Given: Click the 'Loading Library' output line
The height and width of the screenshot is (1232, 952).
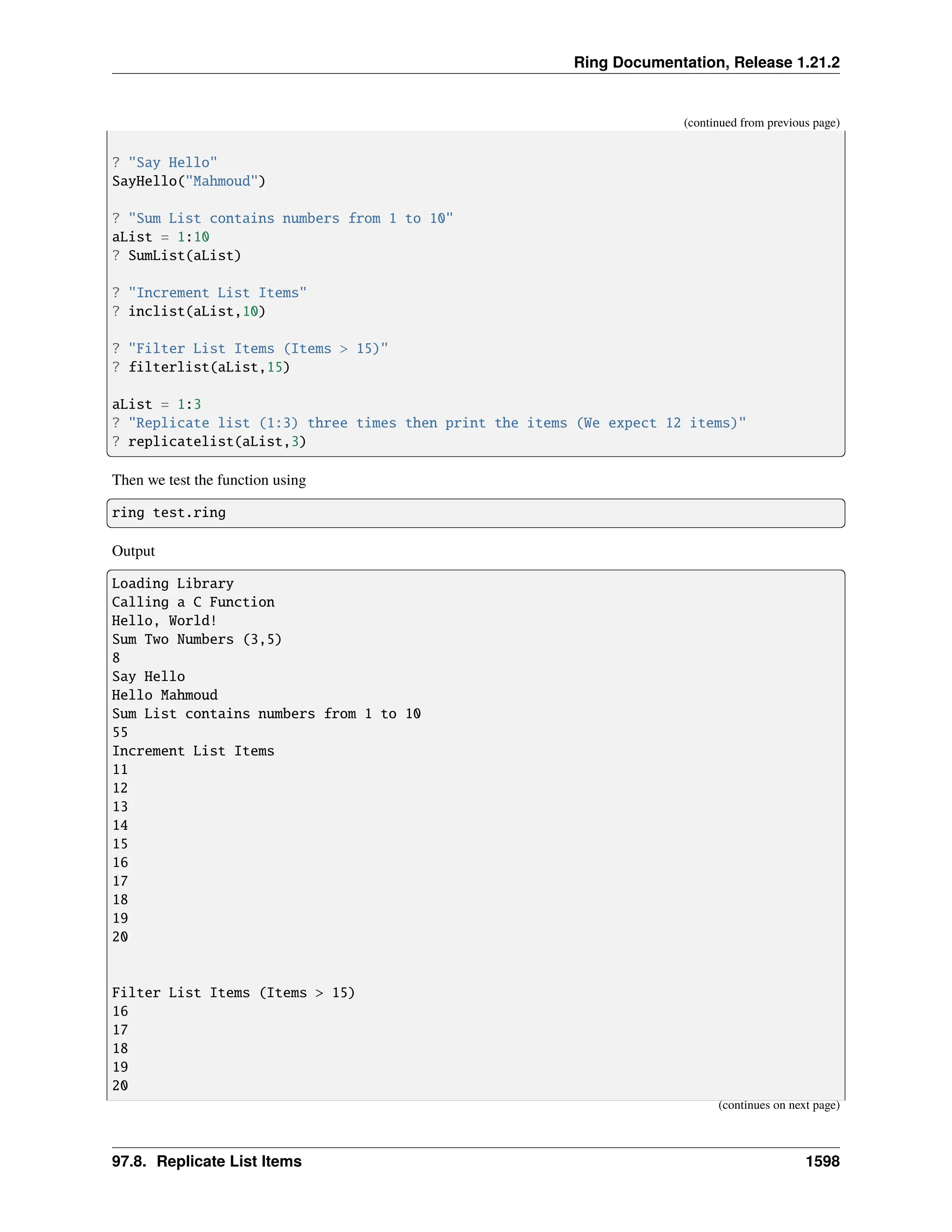Looking at the screenshot, I should pyautogui.click(x=172, y=583).
